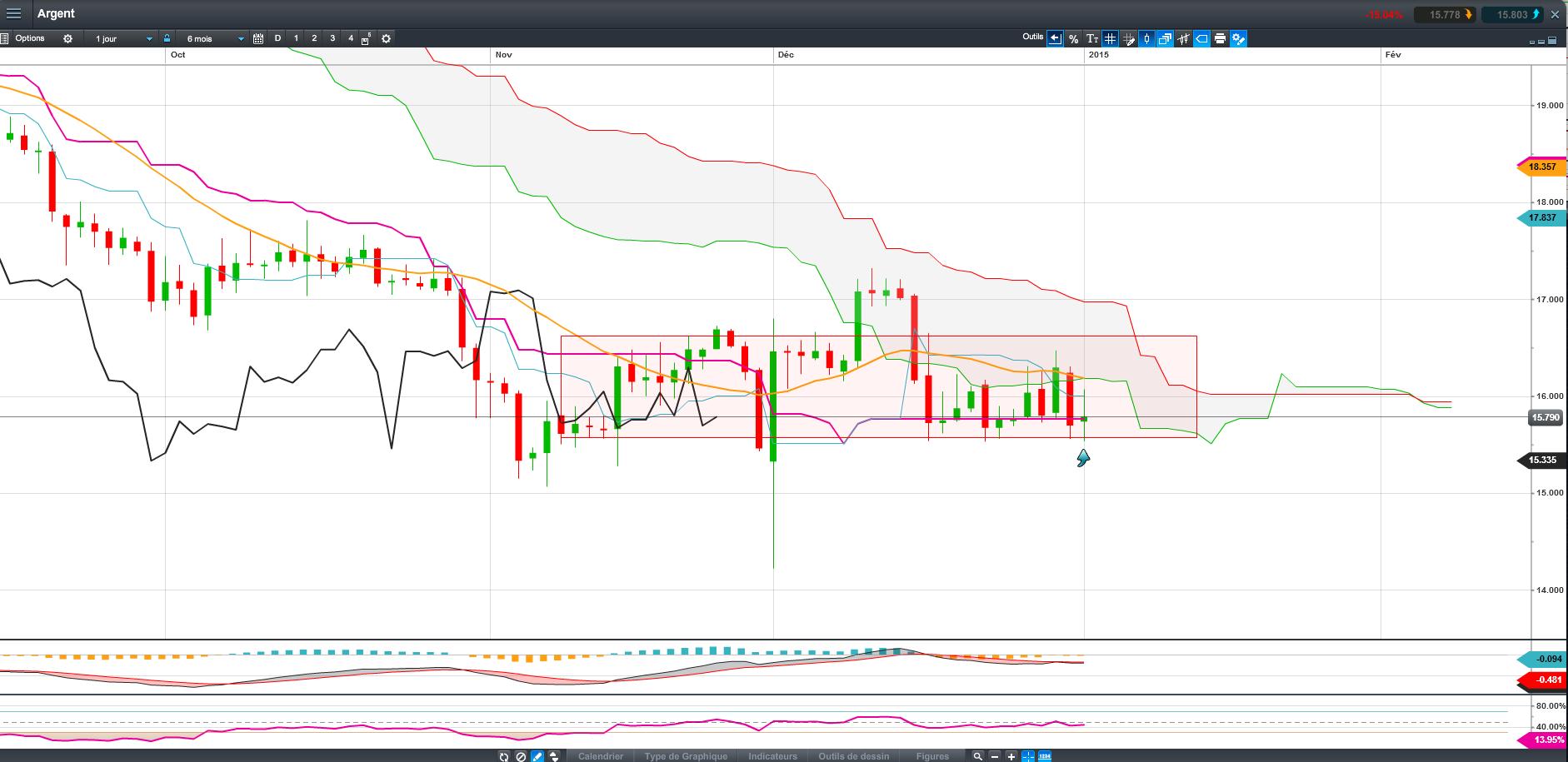Expand the '6 mois' period dropdown

(215, 38)
